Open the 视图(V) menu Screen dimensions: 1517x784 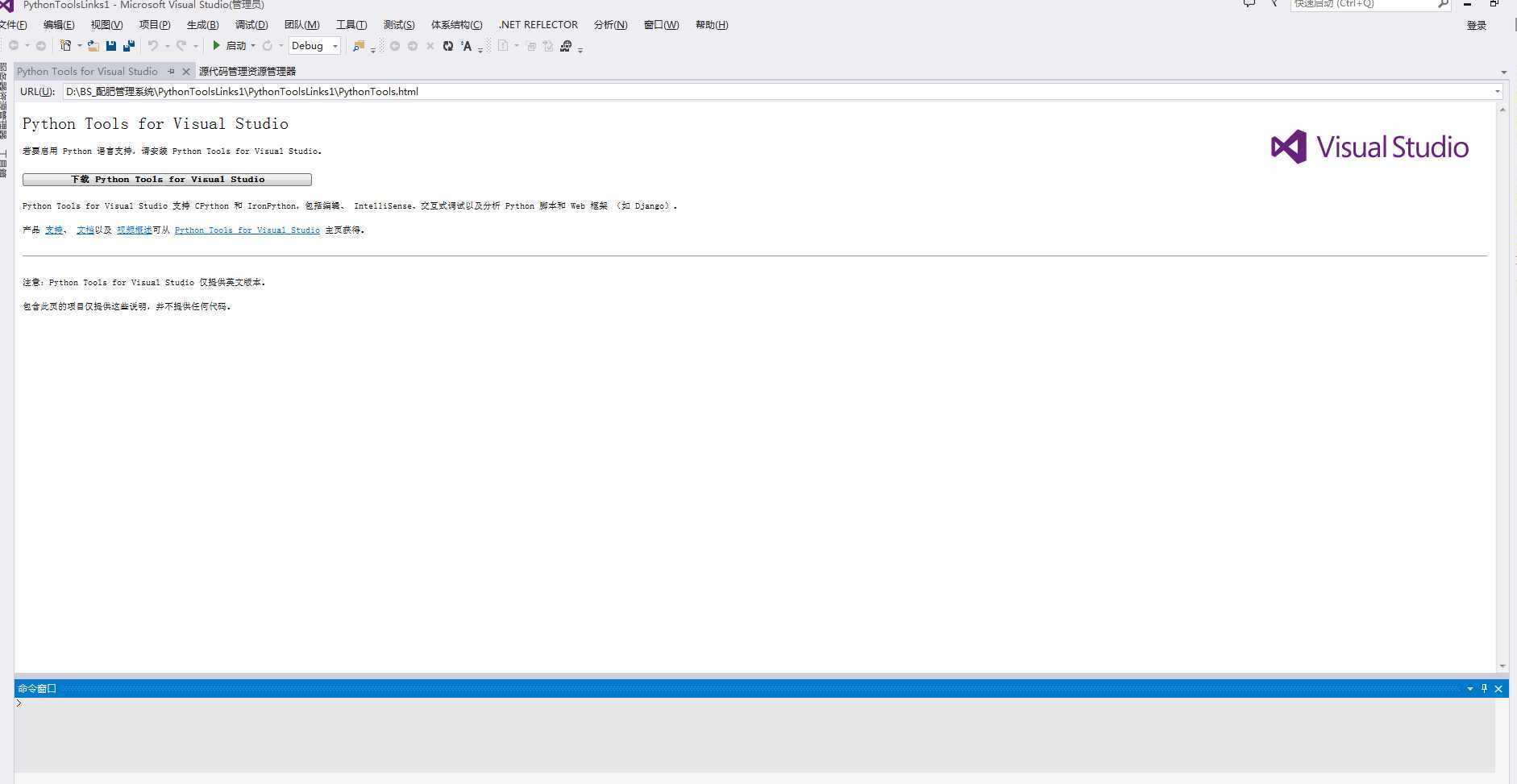pyautogui.click(x=106, y=25)
